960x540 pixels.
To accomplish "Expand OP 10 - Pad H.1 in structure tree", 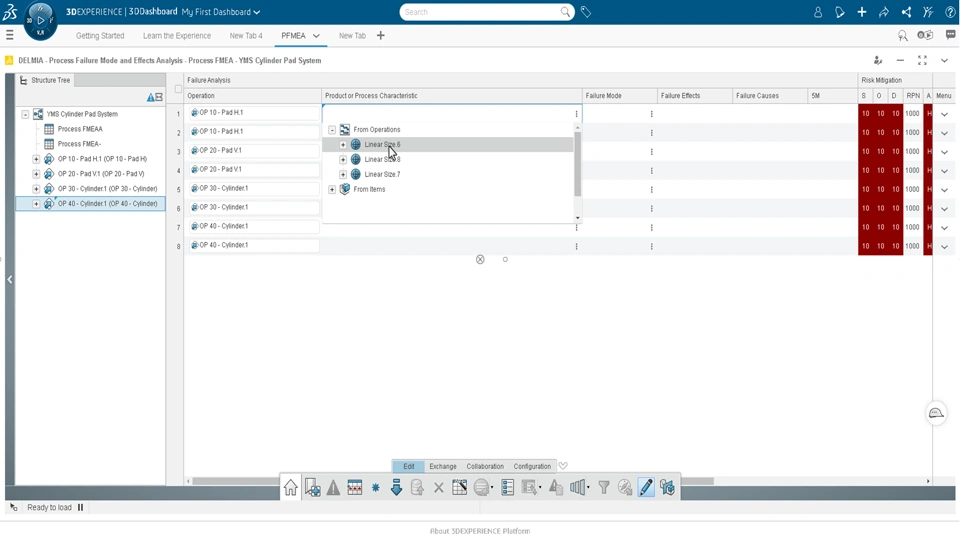I will click(x=36, y=159).
